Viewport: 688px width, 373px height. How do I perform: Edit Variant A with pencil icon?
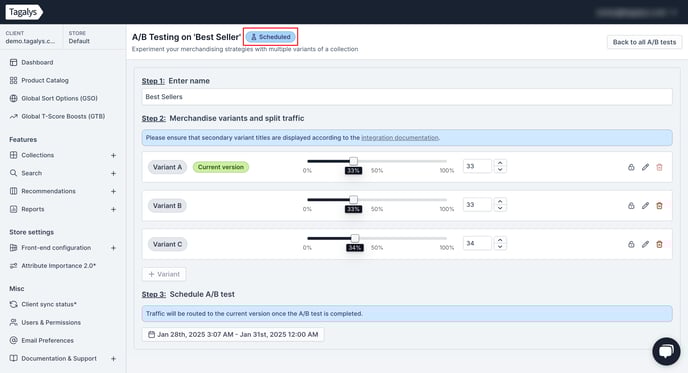[645, 167]
